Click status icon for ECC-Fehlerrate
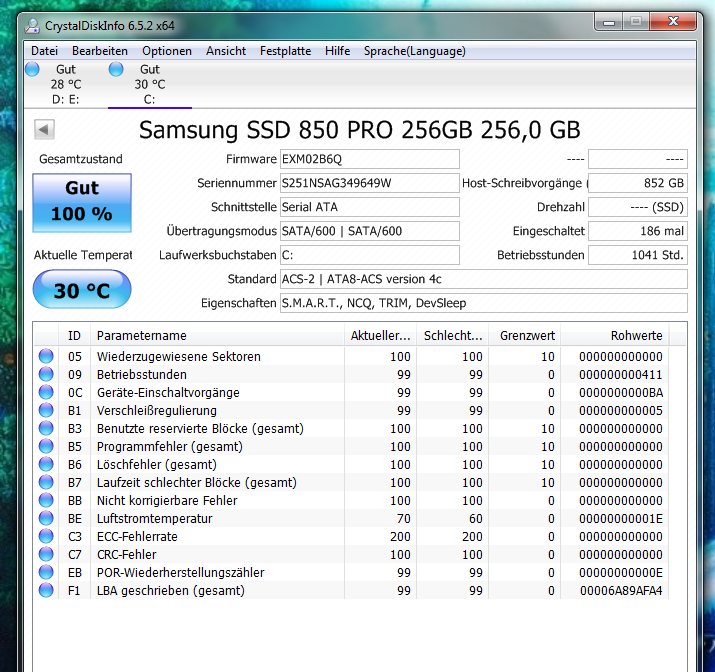 click(46, 536)
